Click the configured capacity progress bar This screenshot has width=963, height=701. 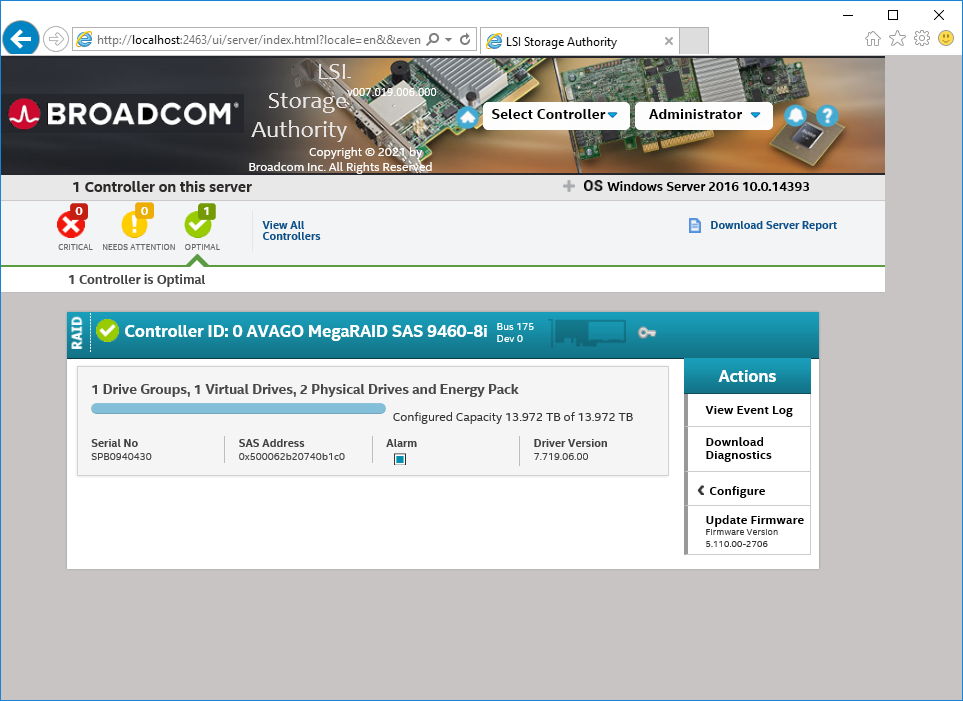coord(238,409)
